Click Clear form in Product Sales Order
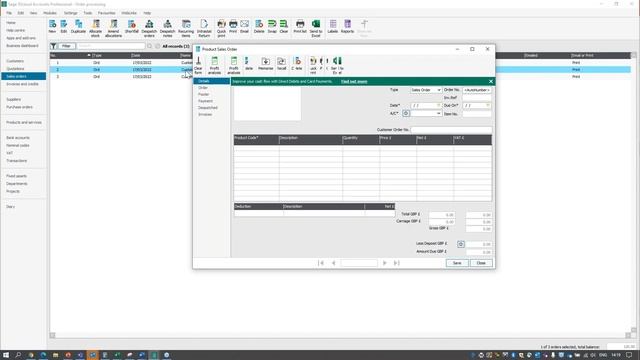 tap(198, 65)
